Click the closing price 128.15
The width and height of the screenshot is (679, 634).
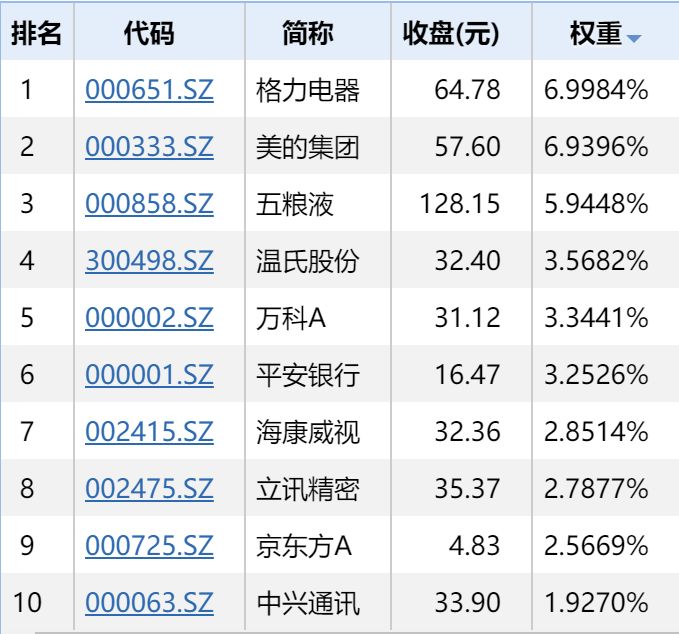[460, 204]
